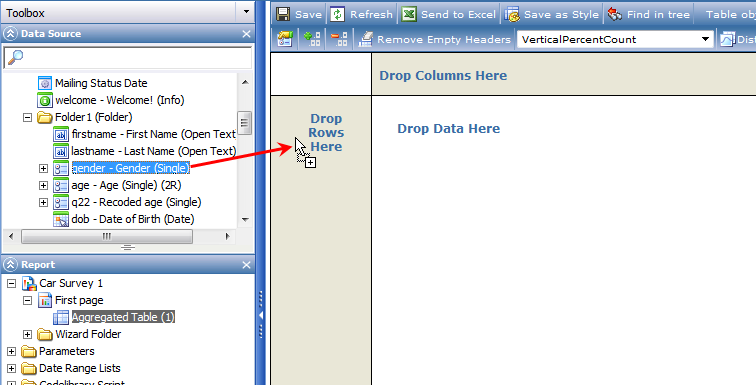This screenshot has height=385, width=756.
Task: Collapse the Data Source panel chevron
Action: pyautogui.click(x=10, y=34)
